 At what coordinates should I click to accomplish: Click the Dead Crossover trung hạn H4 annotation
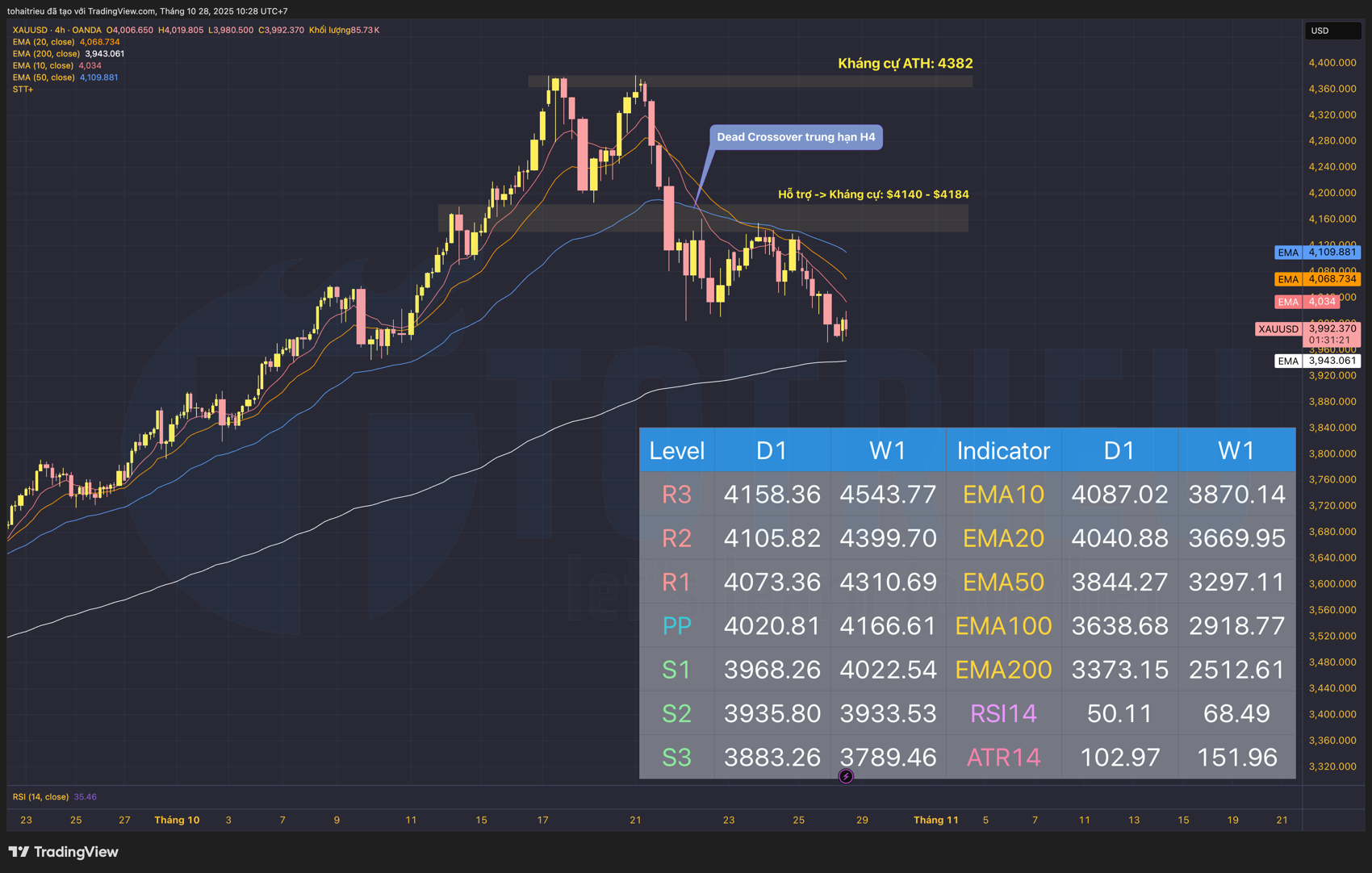click(796, 137)
